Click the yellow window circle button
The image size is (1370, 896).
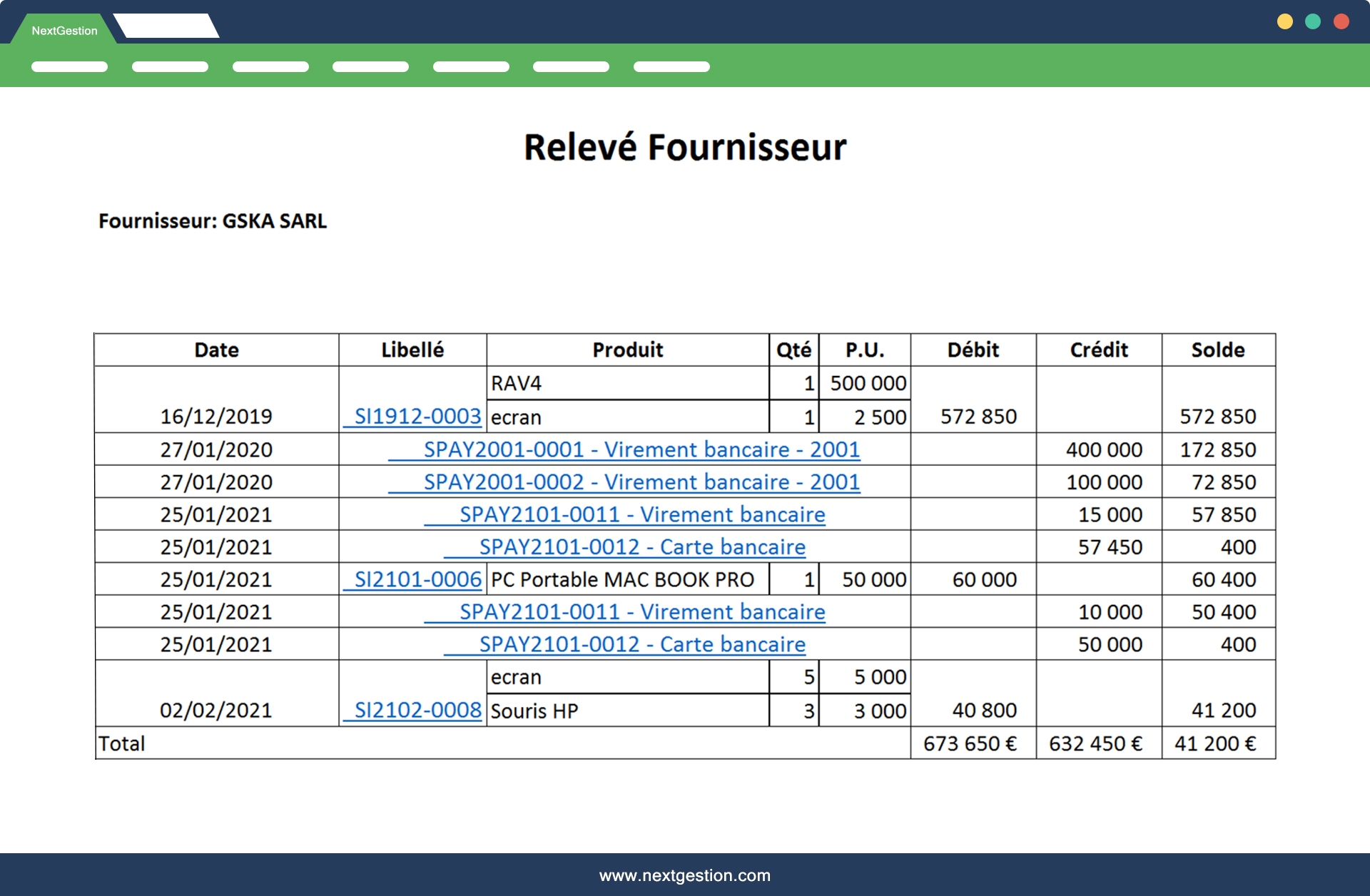click(x=1285, y=21)
